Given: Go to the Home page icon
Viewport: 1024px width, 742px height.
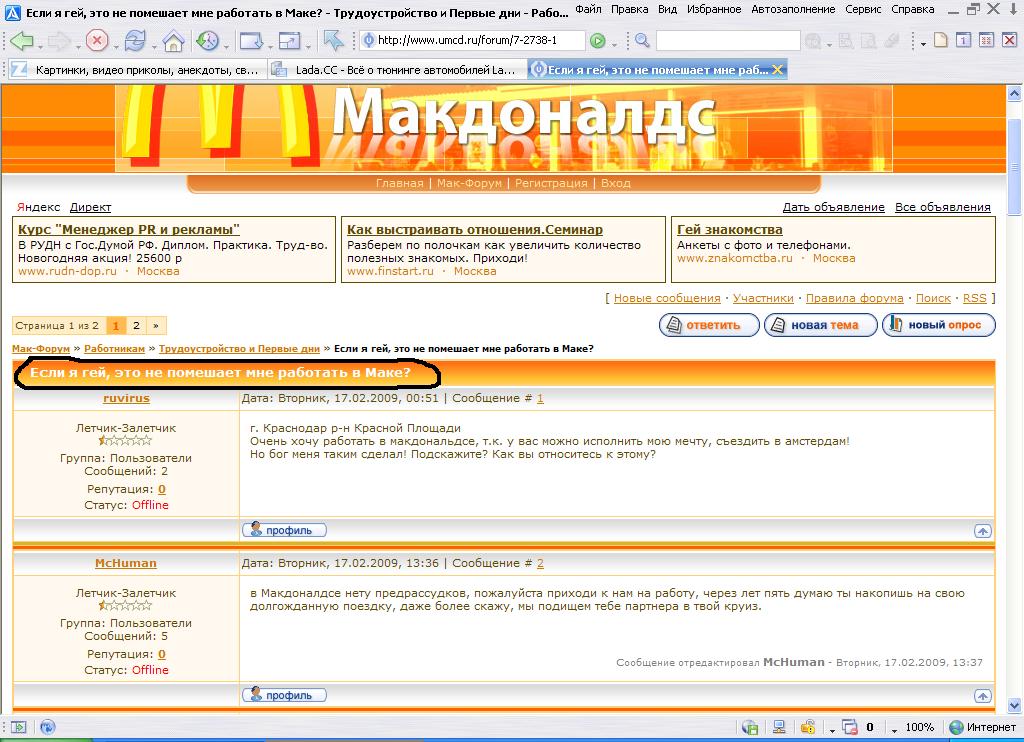Looking at the screenshot, I should point(173,41).
